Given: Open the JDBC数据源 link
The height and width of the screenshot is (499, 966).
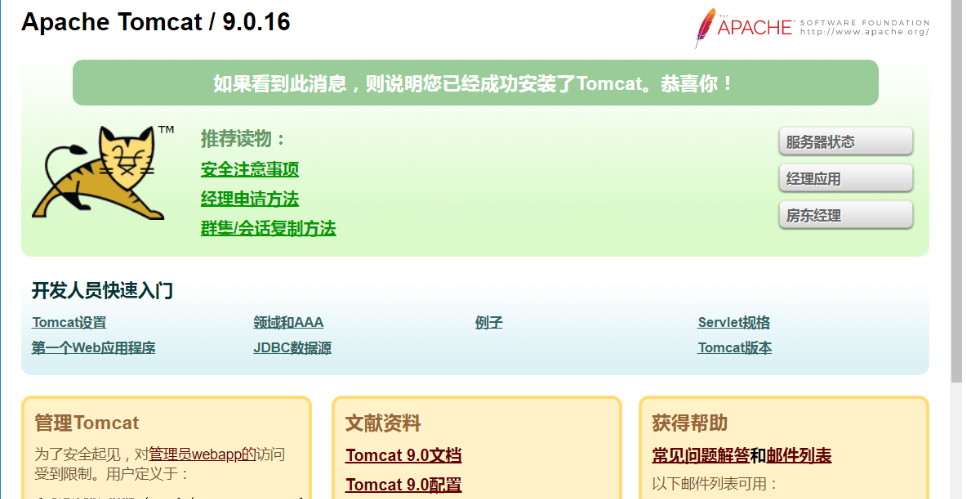Looking at the screenshot, I should pyautogui.click(x=292, y=347).
